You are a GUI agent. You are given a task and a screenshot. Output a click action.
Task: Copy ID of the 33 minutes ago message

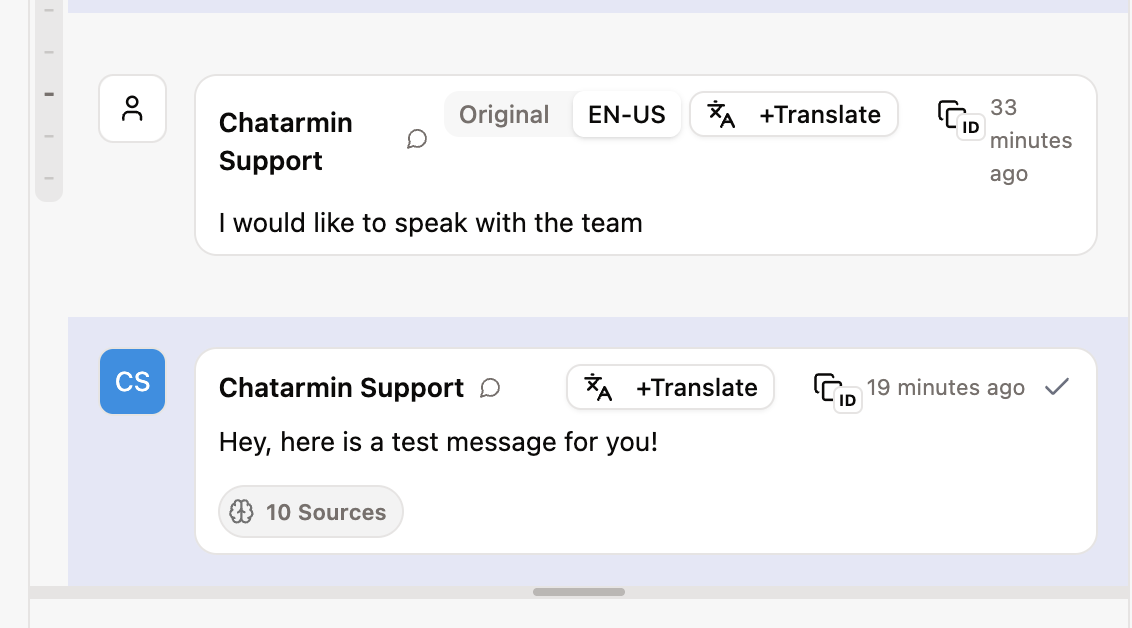960,119
